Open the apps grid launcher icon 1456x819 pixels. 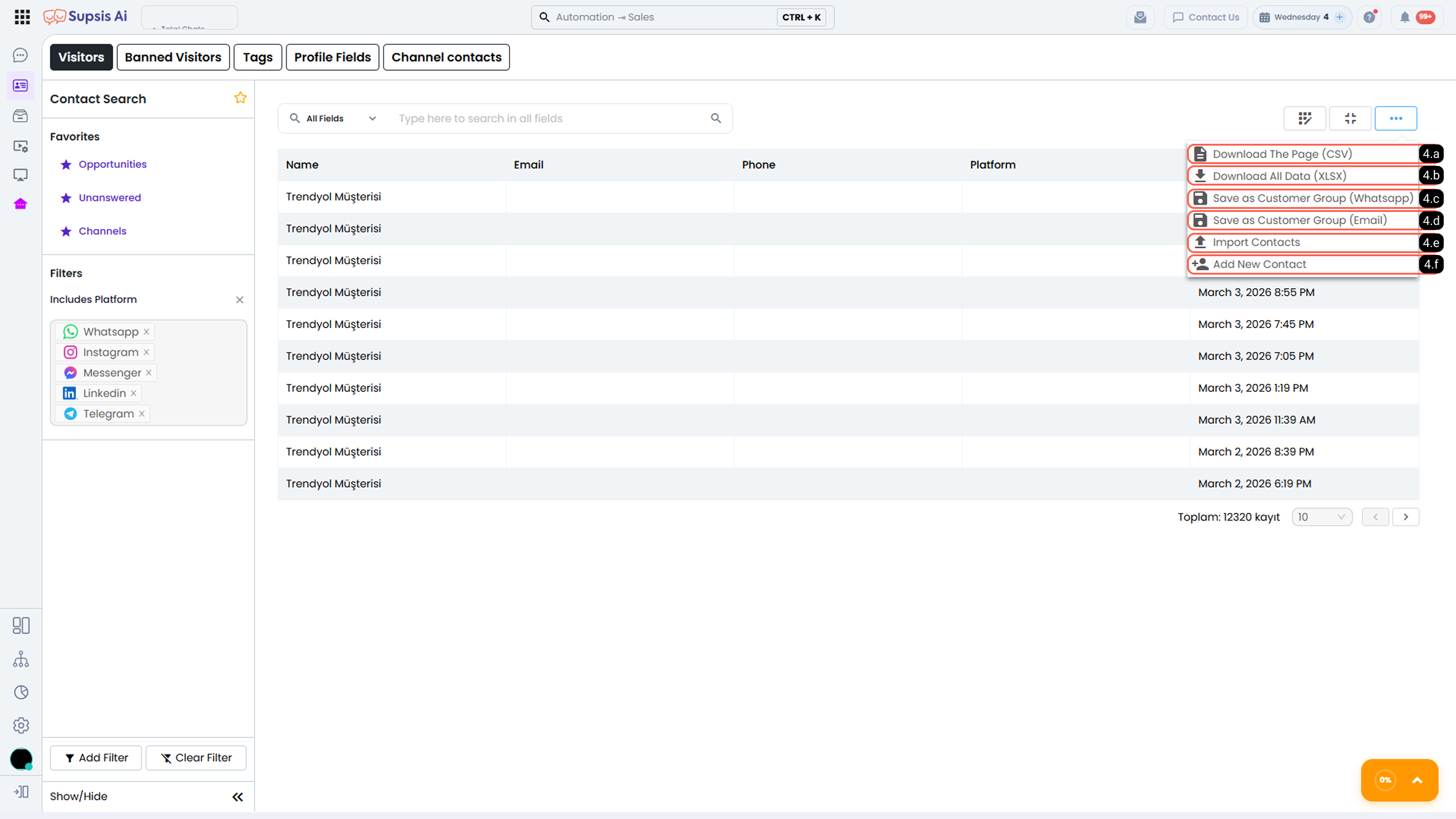pyautogui.click(x=22, y=17)
